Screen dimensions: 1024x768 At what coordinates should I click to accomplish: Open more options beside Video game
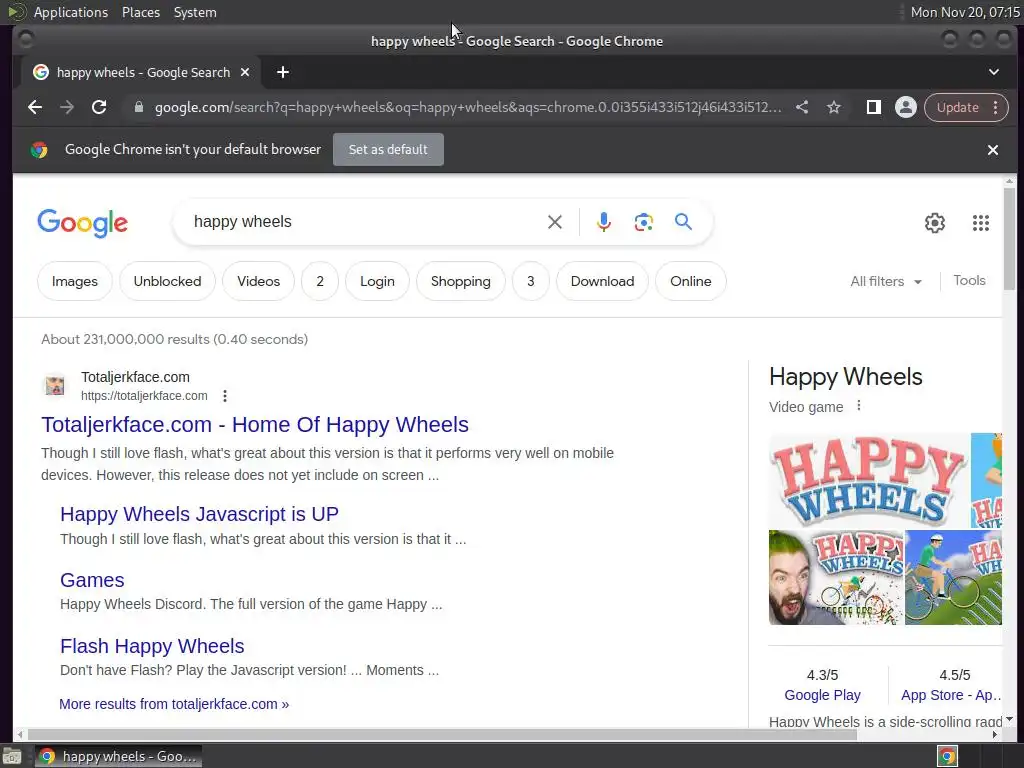pyautogui.click(x=859, y=406)
